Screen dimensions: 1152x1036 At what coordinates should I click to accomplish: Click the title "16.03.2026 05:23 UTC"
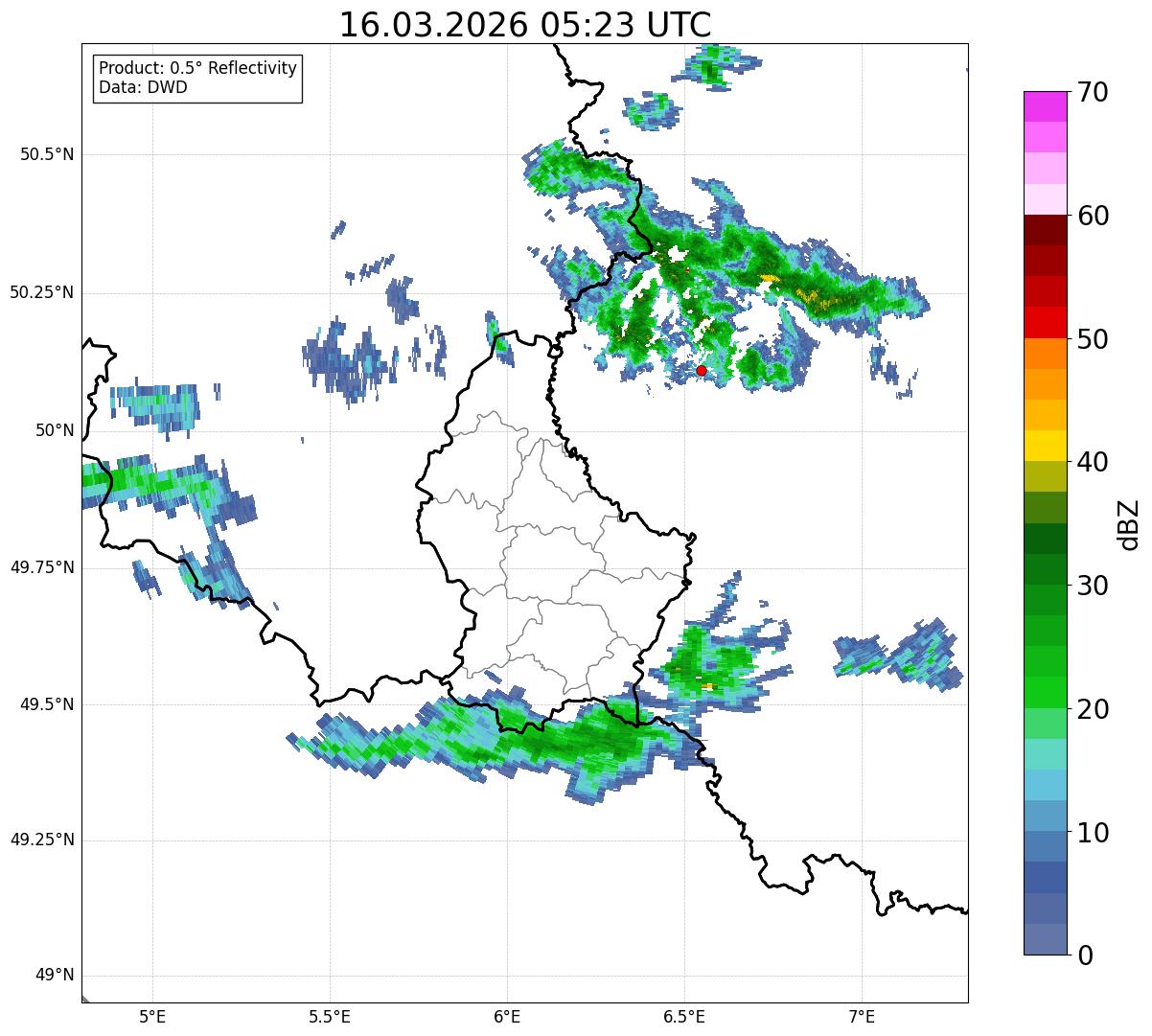pos(525,25)
